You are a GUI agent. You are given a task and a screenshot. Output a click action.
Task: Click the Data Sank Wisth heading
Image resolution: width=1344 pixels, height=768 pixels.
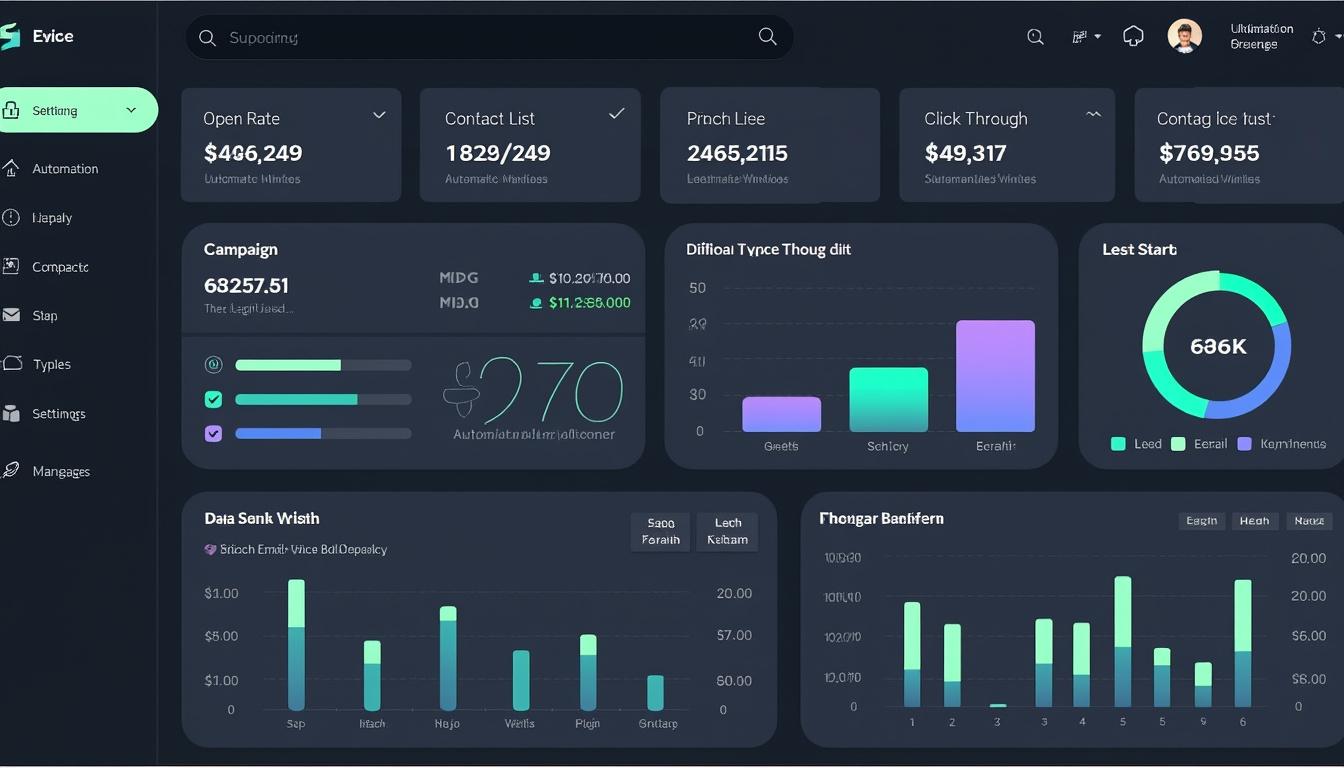tap(262, 518)
